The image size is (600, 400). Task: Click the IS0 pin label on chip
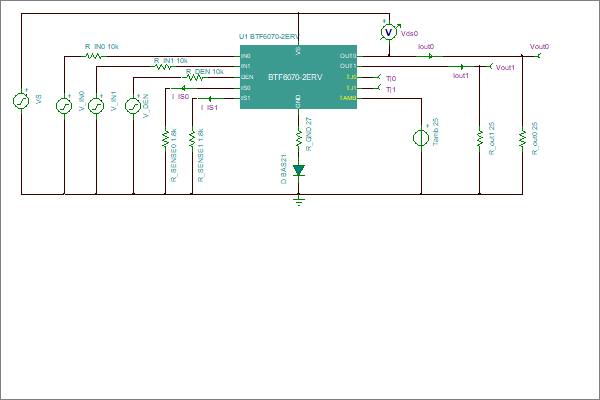246,88
